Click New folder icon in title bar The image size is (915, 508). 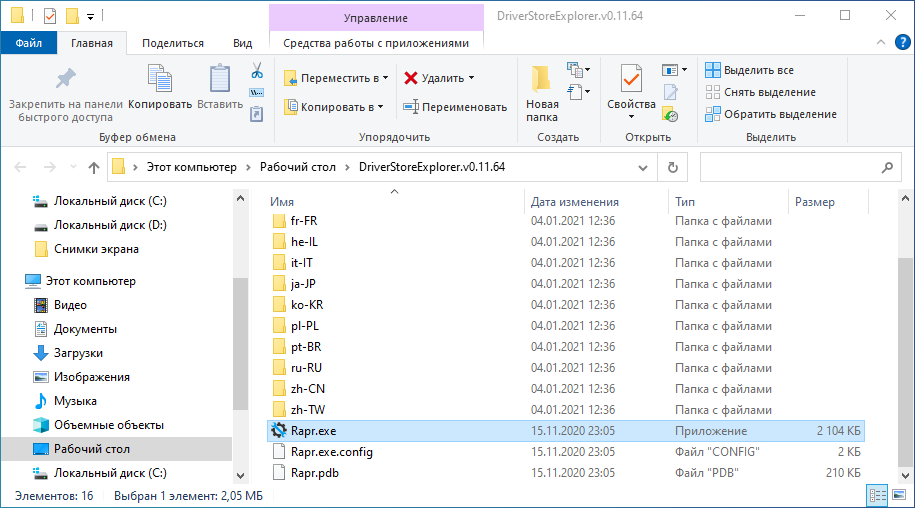coord(72,16)
